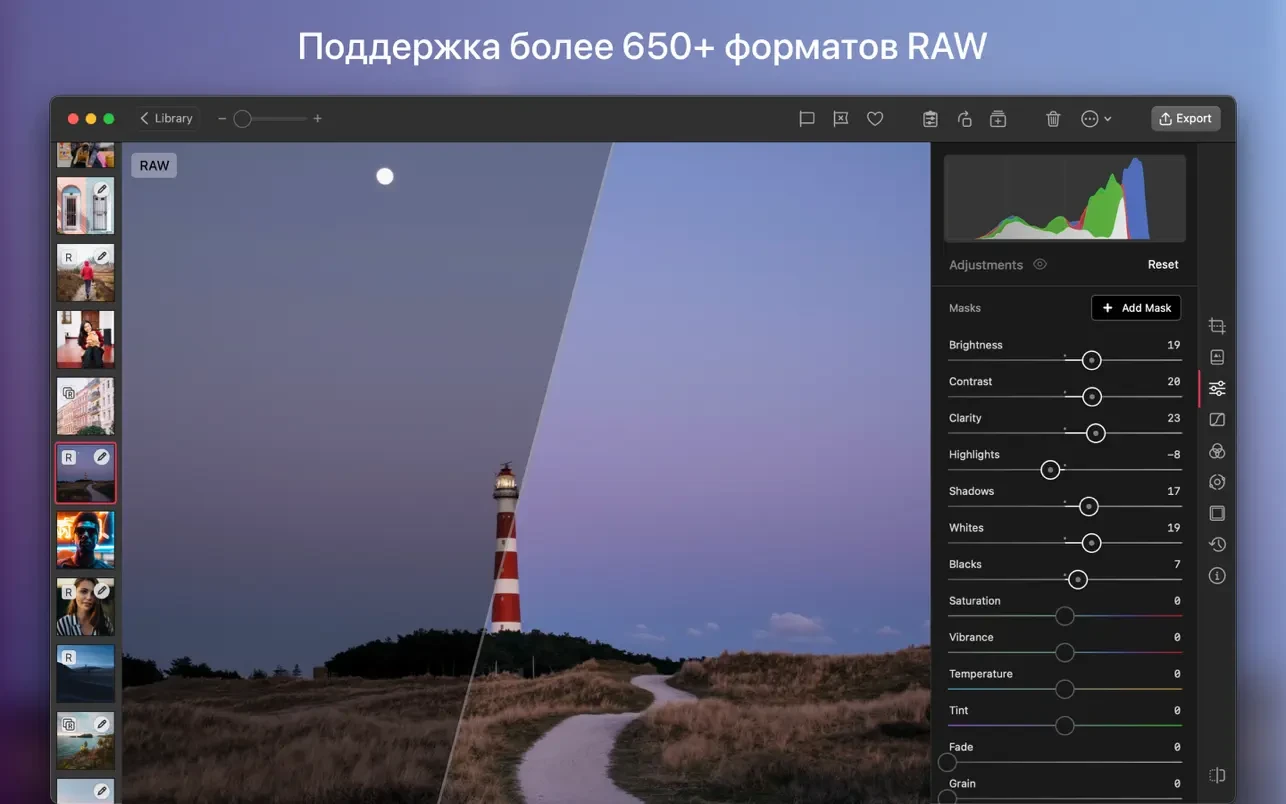Viewport: 1286px width, 804px height.
Task: Click the Highlights value -8
Action: [1173, 455]
